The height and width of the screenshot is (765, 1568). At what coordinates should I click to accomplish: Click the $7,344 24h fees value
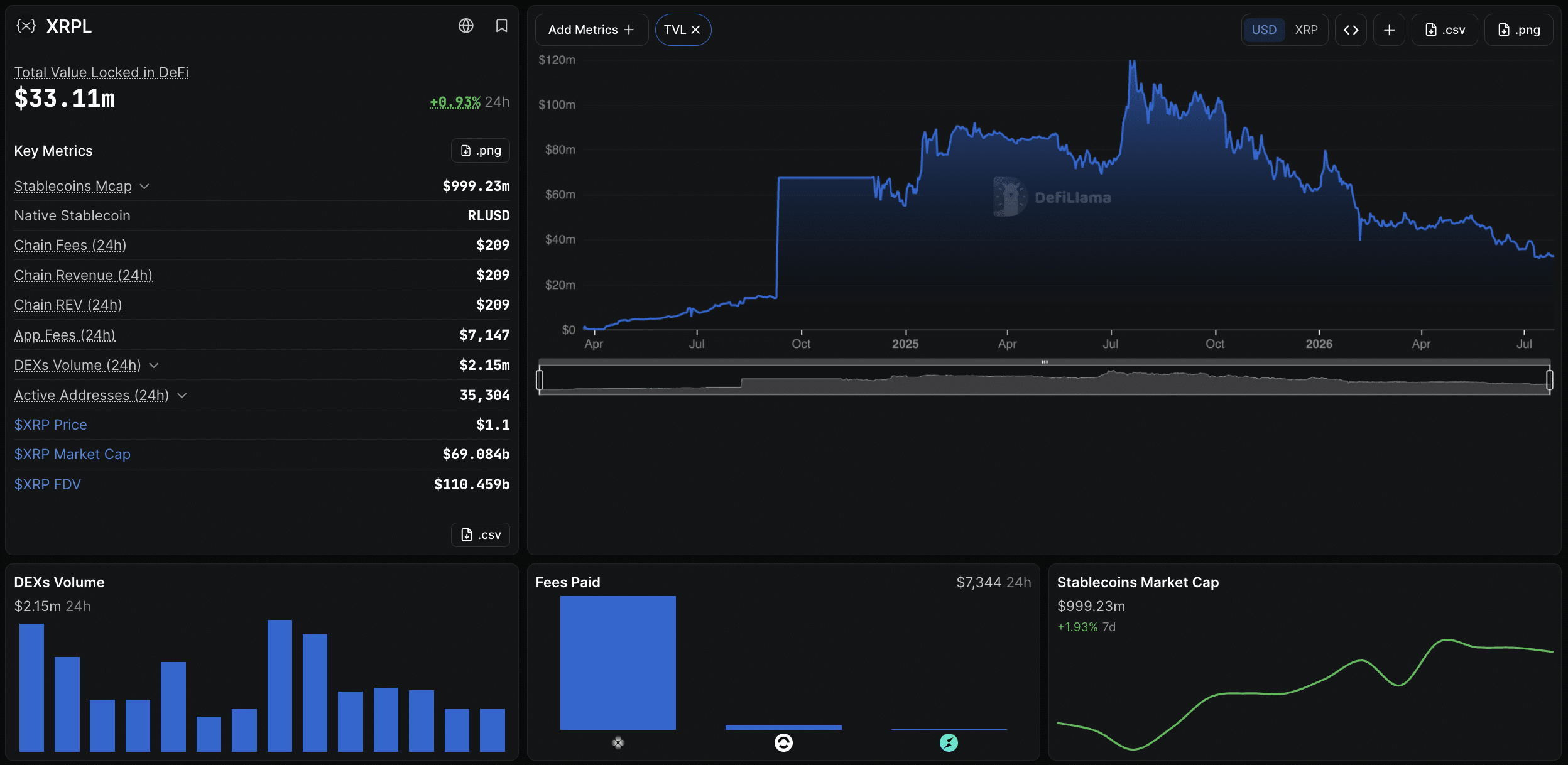994,582
